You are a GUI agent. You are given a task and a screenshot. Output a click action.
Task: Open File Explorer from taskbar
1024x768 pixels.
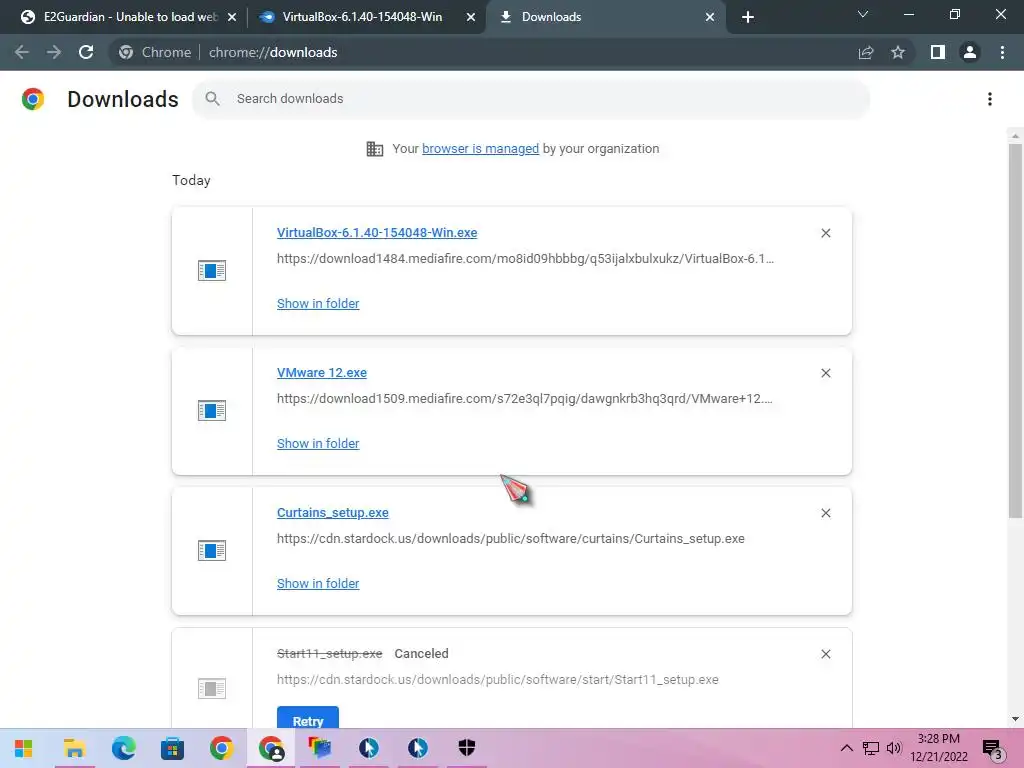74,748
